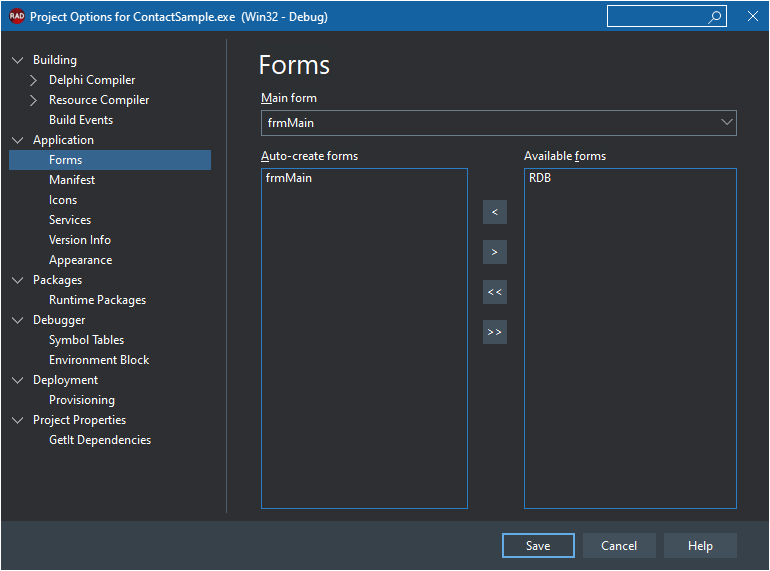This screenshot has width=770, height=571.
Task: Move all forms to auto-create with <<
Action: coord(495,292)
